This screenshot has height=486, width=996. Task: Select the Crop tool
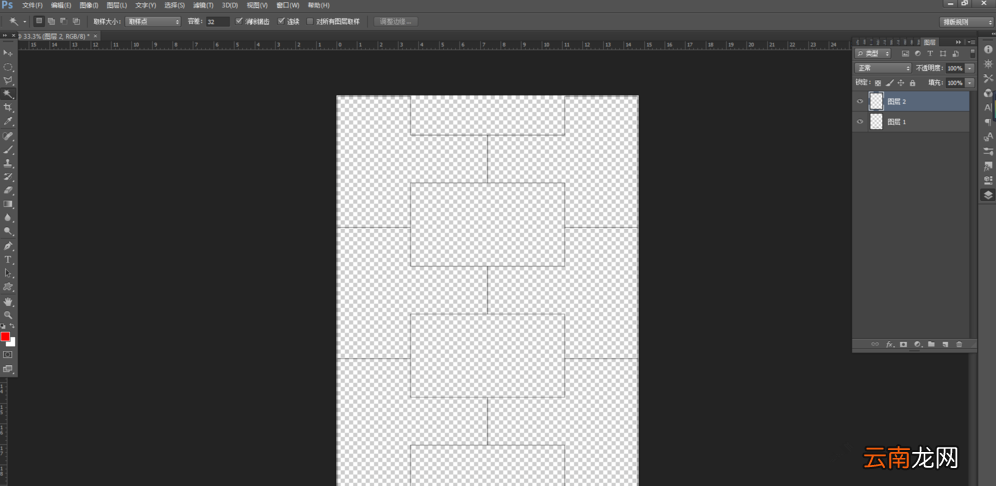click(8, 108)
